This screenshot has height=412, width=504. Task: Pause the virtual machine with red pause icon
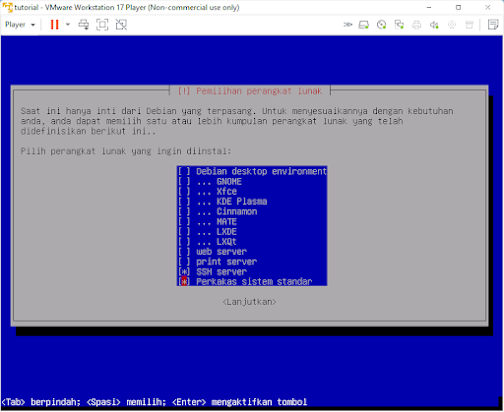coord(54,25)
